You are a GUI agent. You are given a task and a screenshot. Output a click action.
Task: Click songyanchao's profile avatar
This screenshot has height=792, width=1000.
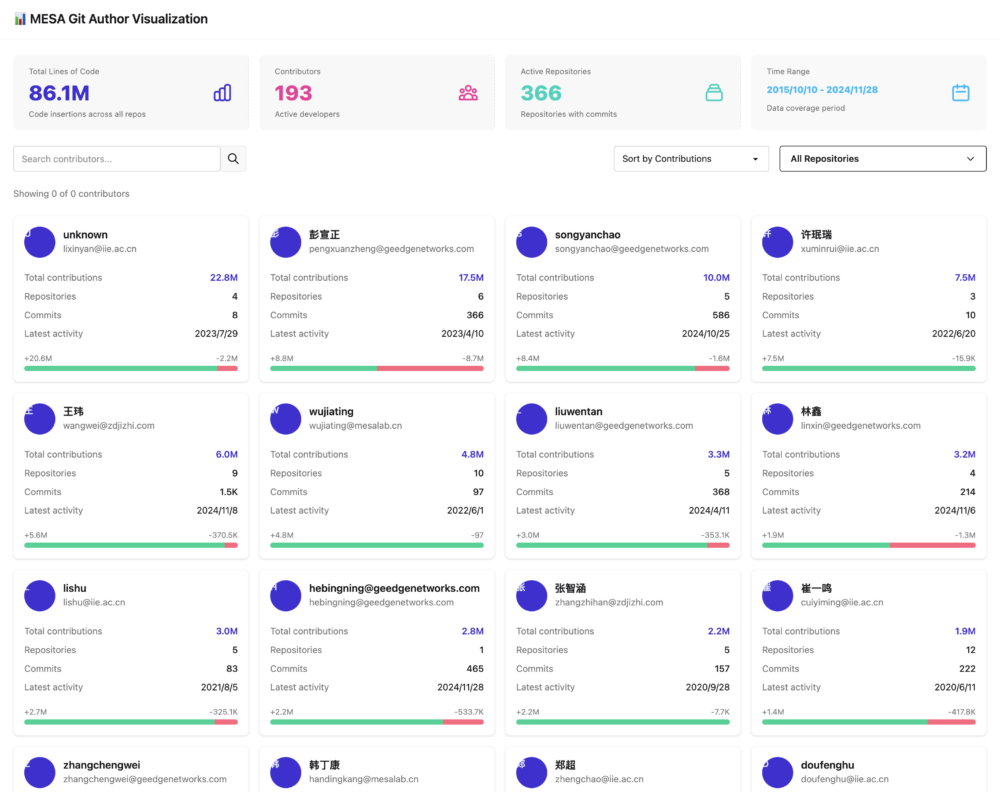[532, 242]
